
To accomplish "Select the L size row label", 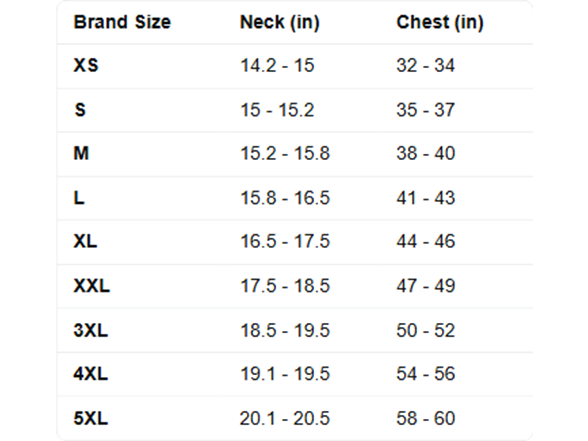I will (x=79, y=198).
